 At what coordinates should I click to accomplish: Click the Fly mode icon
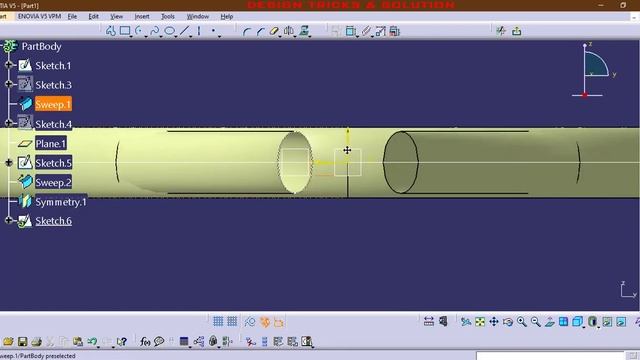(x=466, y=322)
